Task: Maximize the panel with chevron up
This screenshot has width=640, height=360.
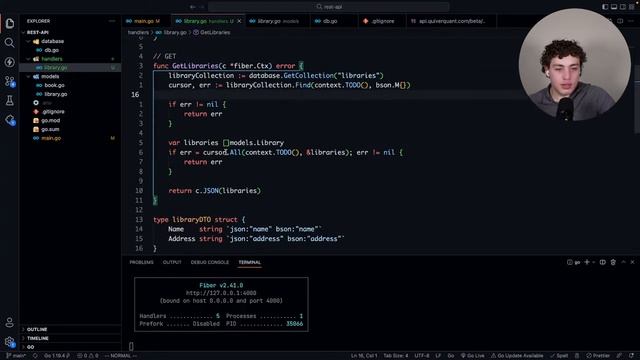Action: tap(623, 262)
